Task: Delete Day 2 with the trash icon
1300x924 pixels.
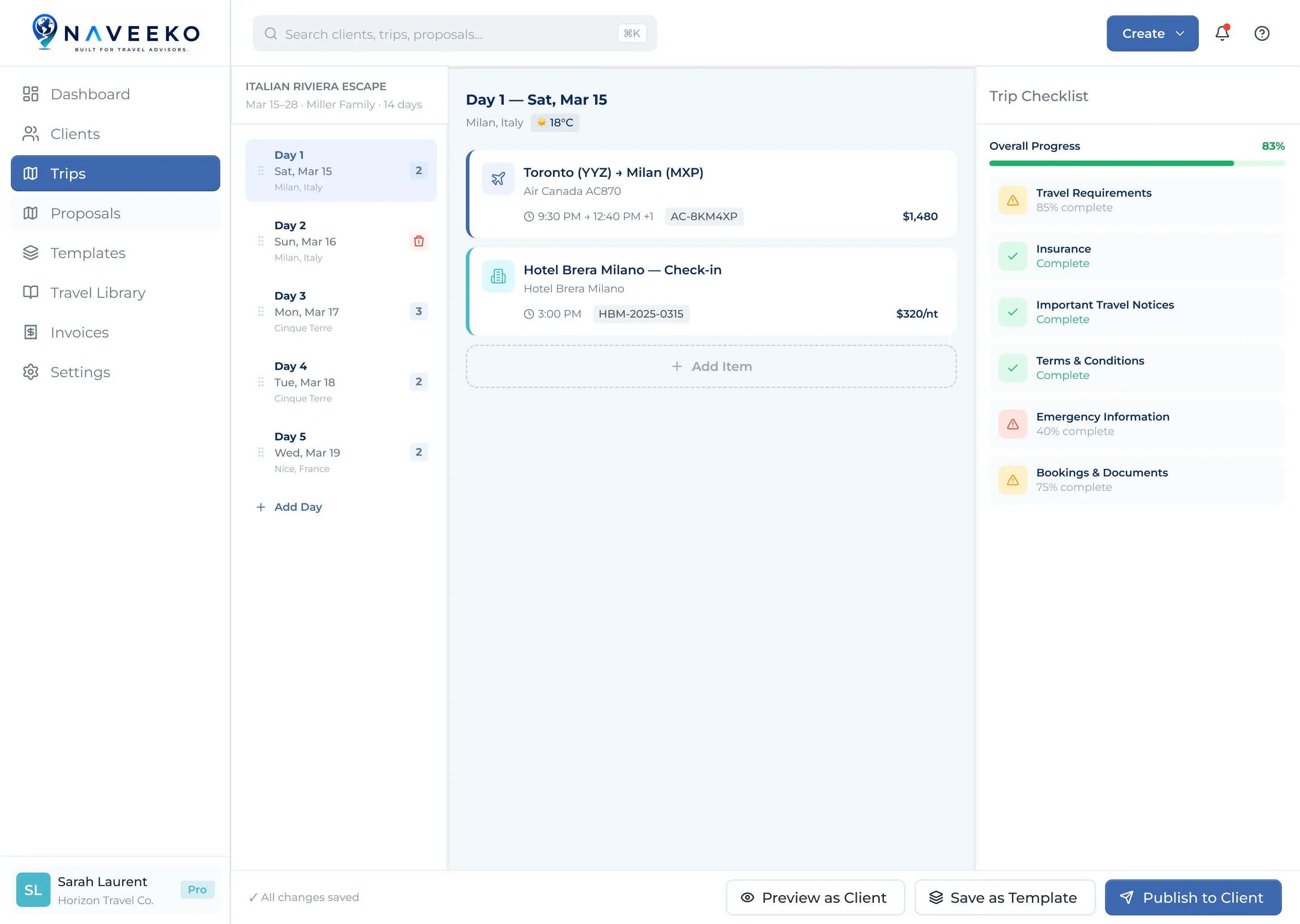Action: pyautogui.click(x=419, y=241)
